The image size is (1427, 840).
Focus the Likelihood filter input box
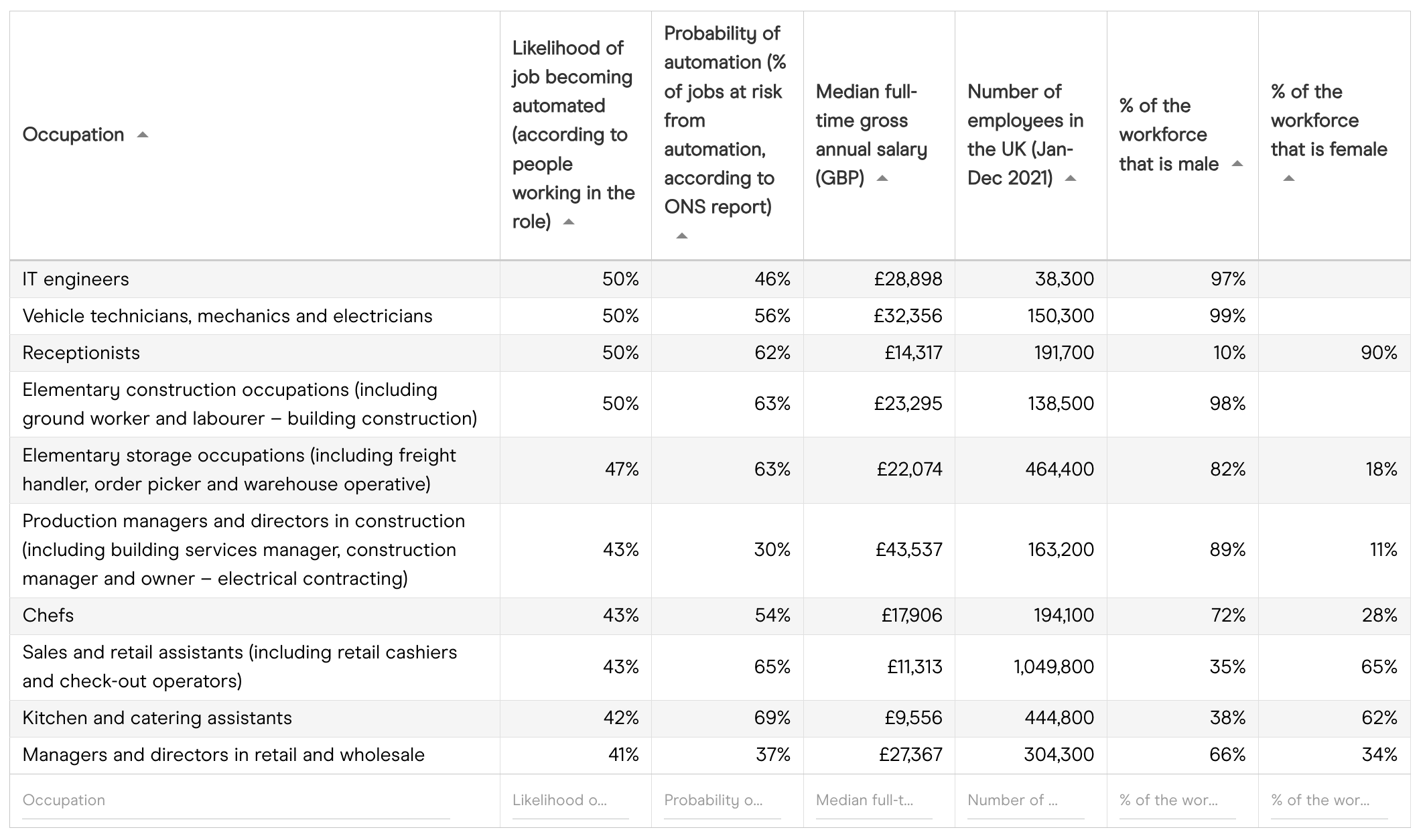pos(570,800)
